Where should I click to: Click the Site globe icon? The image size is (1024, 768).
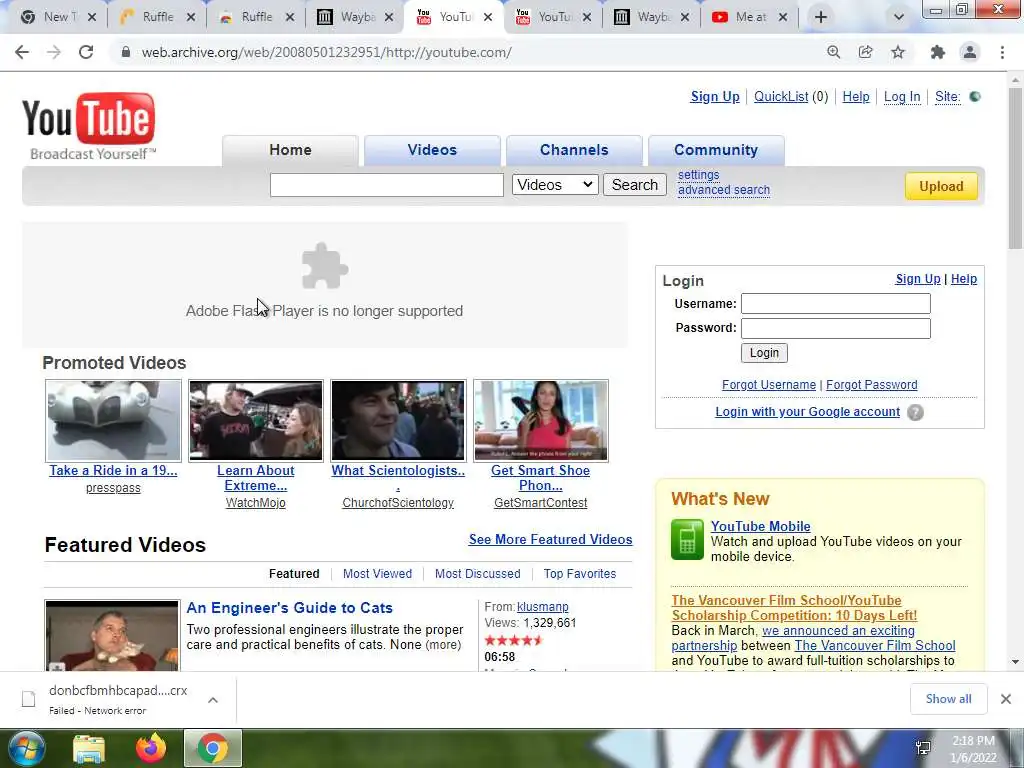click(975, 97)
